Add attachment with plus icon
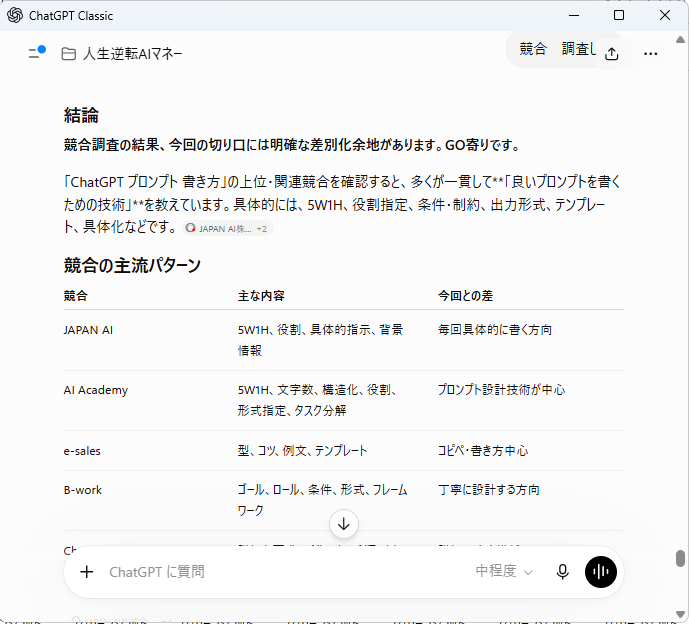689x624 pixels. pyautogui.click(x=87, y=572)
